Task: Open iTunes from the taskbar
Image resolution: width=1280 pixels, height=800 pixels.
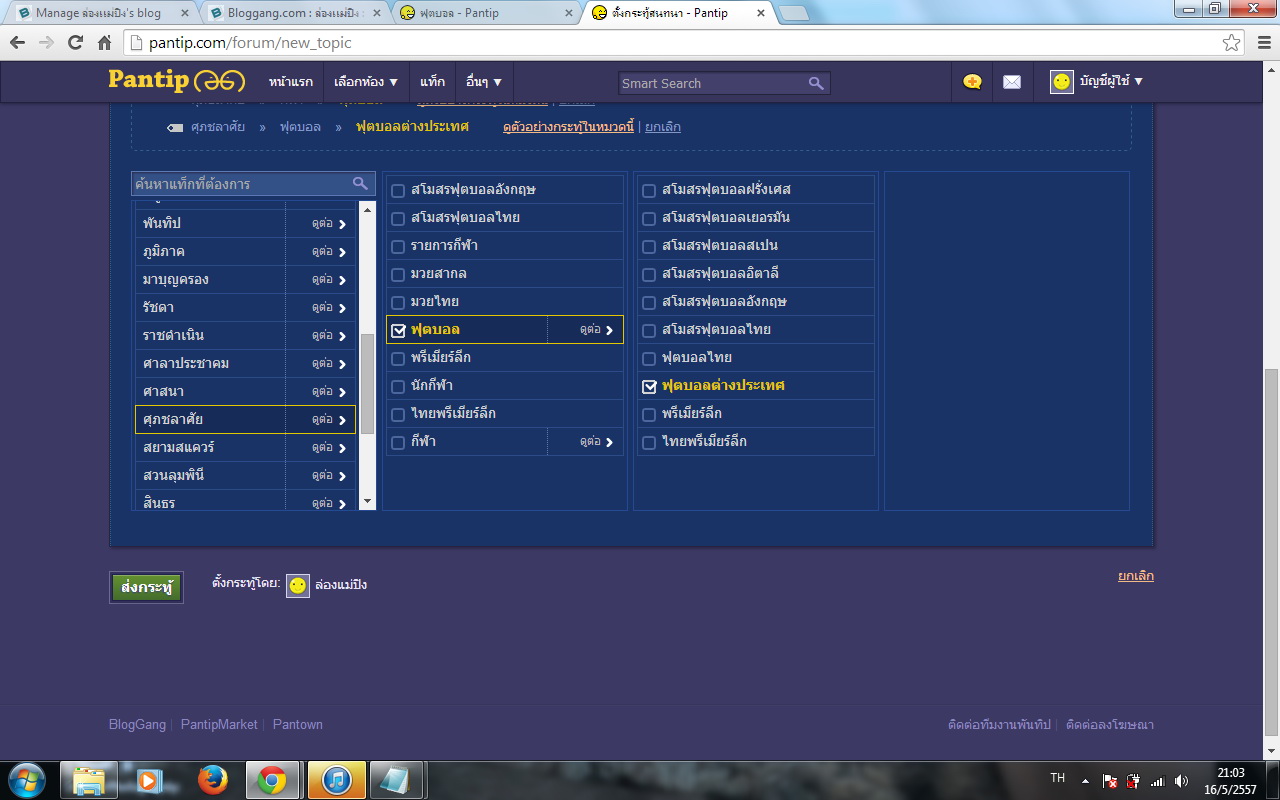Action: [x=335, y=780]
